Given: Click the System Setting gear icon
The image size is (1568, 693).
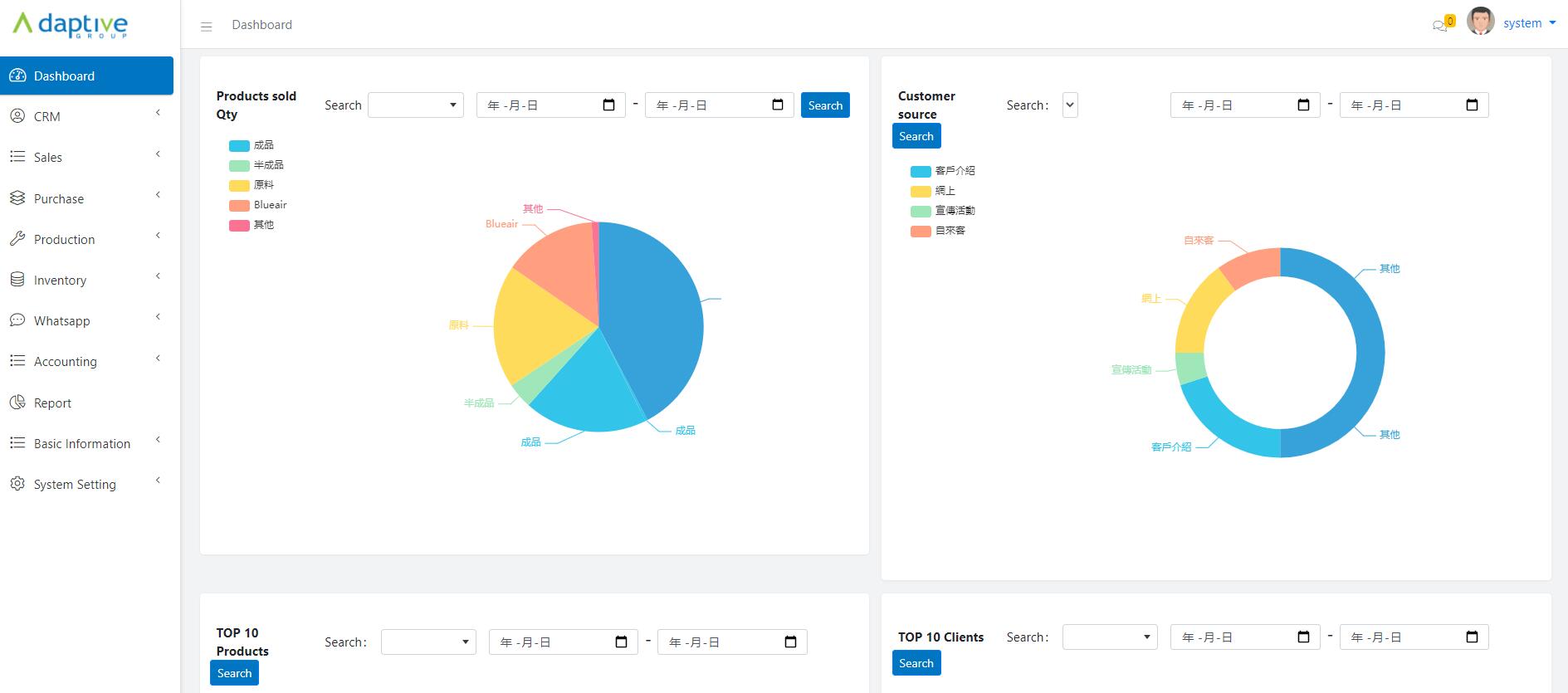Looking at the screenshot, I should tap(17, 484).
